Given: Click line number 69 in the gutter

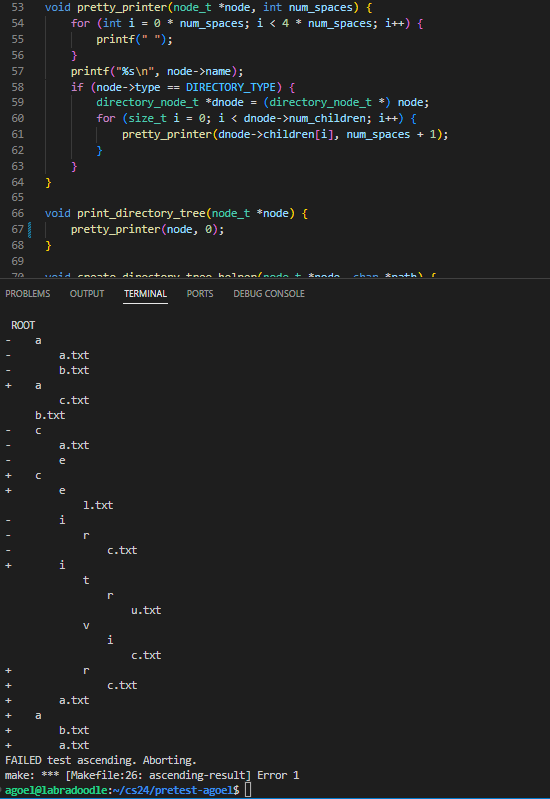Looking at the screenshot, I should (x=18, y=261).
